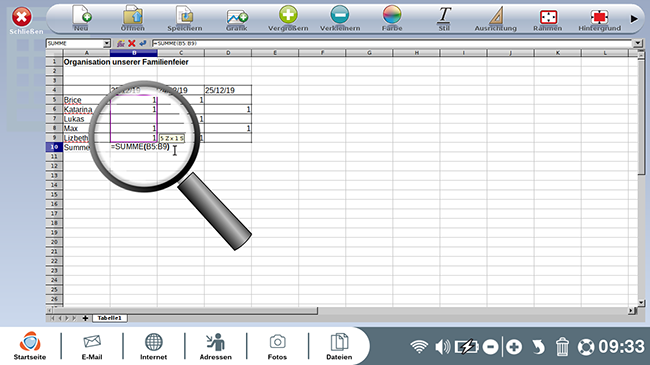Zoom in with Vergrößern
The height and width of the screenshot is (365, 650).
288,18
